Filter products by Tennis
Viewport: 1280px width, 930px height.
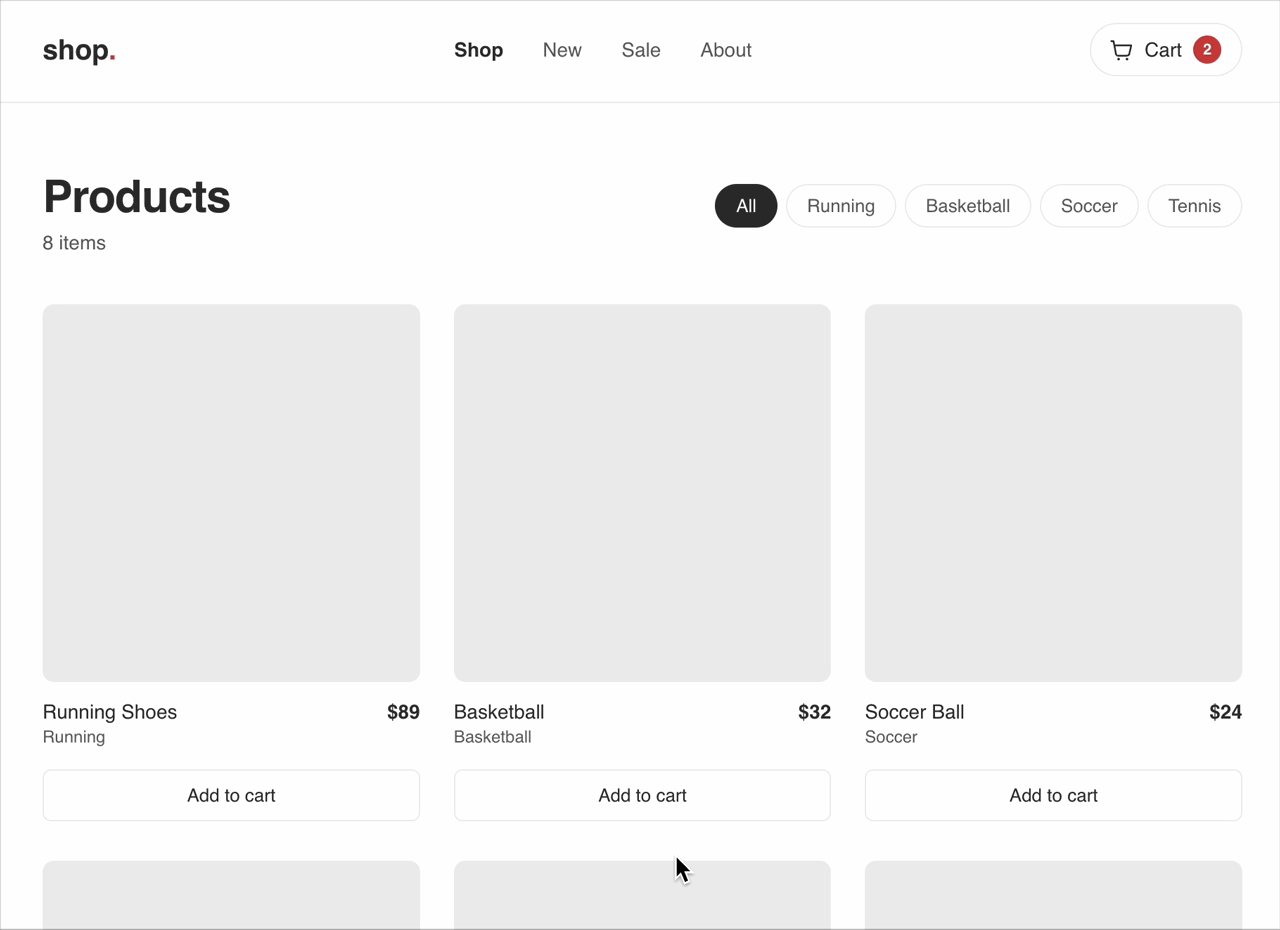click(x=1195, y=206)
